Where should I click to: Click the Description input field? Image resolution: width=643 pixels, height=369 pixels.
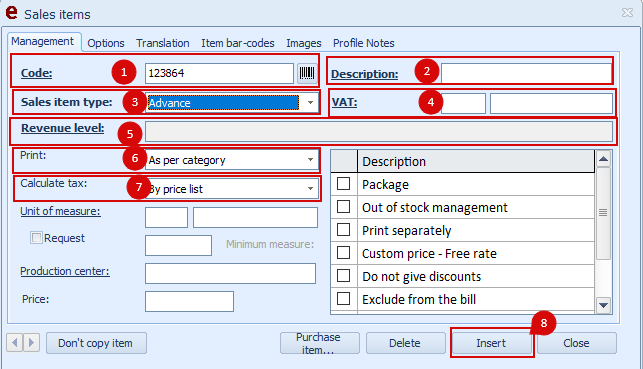click(x=526, y=74)
